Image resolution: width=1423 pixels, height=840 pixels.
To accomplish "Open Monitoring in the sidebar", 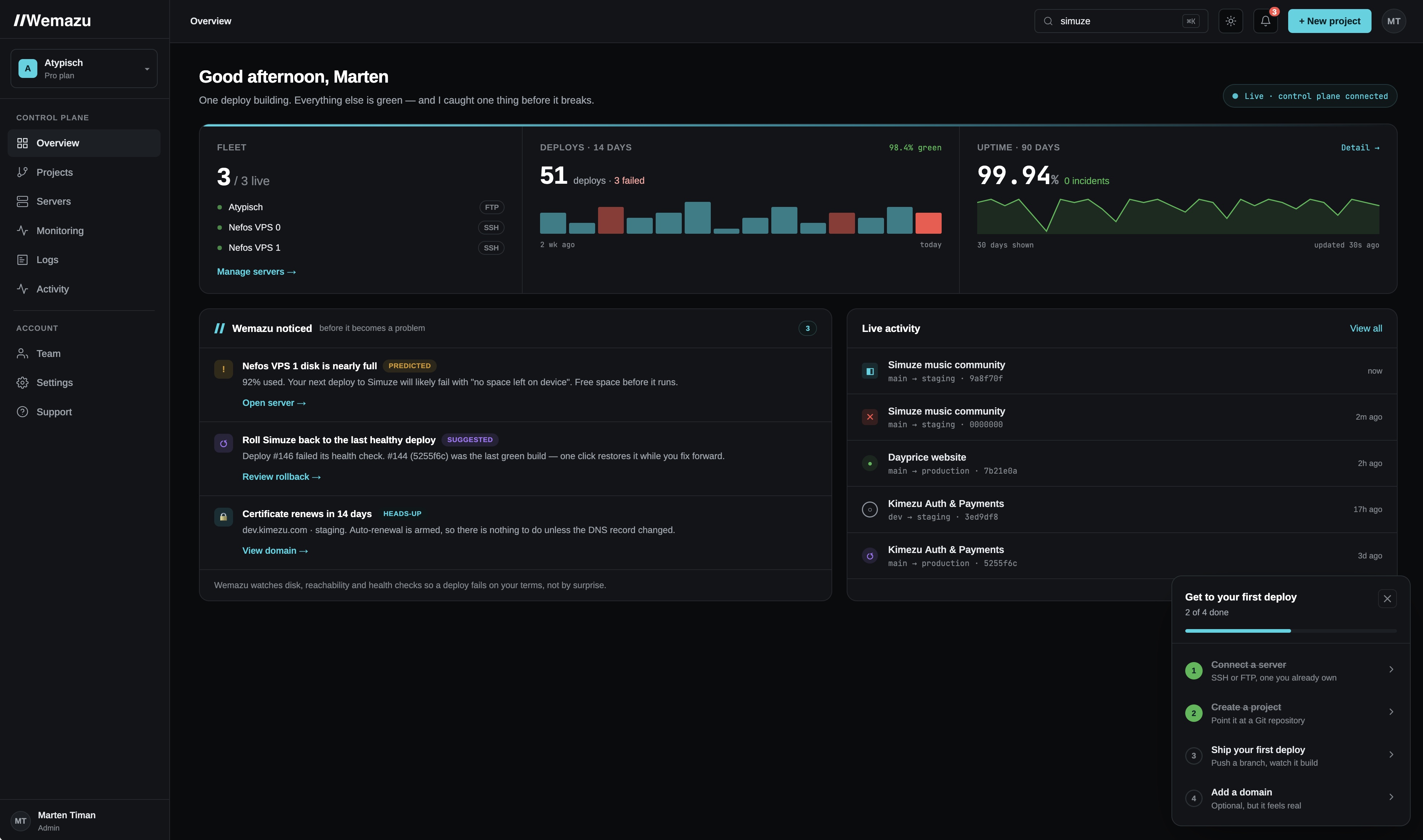I will click(x=84, y=231).
